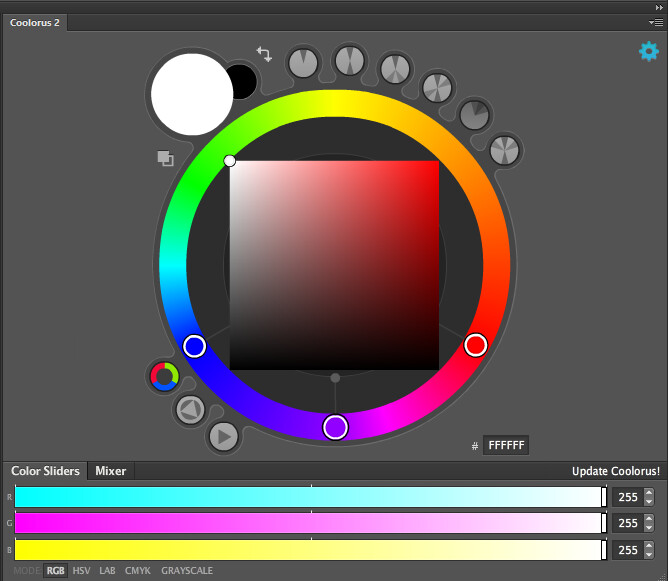Viewport: 668px width, 581px height.
Task: Open Coolorus settings gear
Action: pos(648,51)
